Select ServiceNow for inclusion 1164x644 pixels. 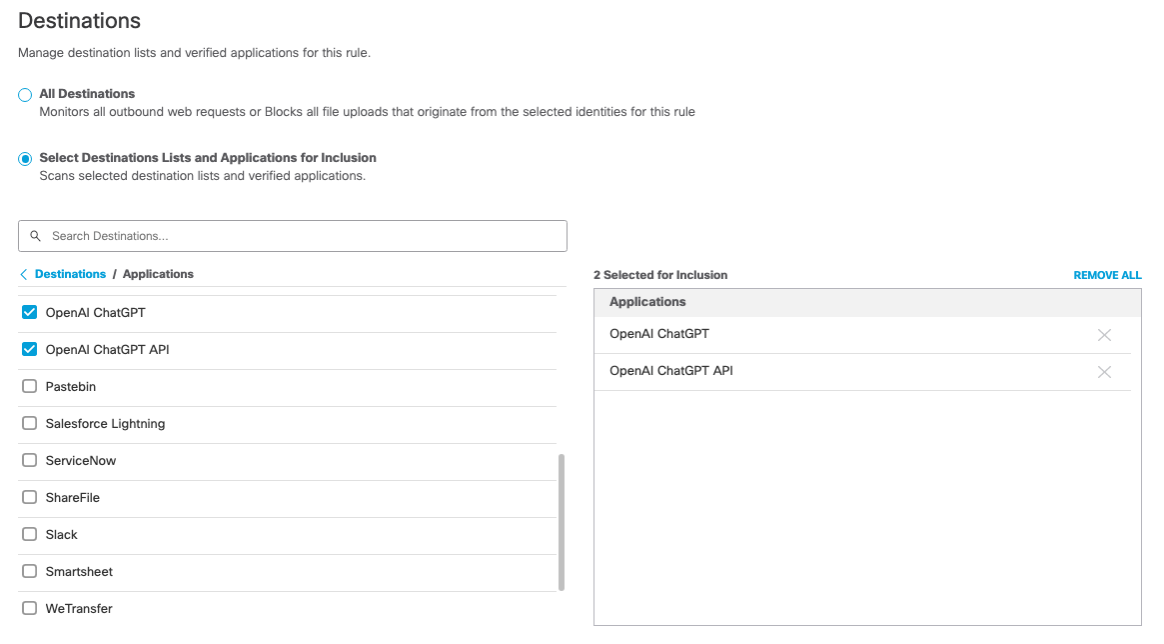(29, 459)
